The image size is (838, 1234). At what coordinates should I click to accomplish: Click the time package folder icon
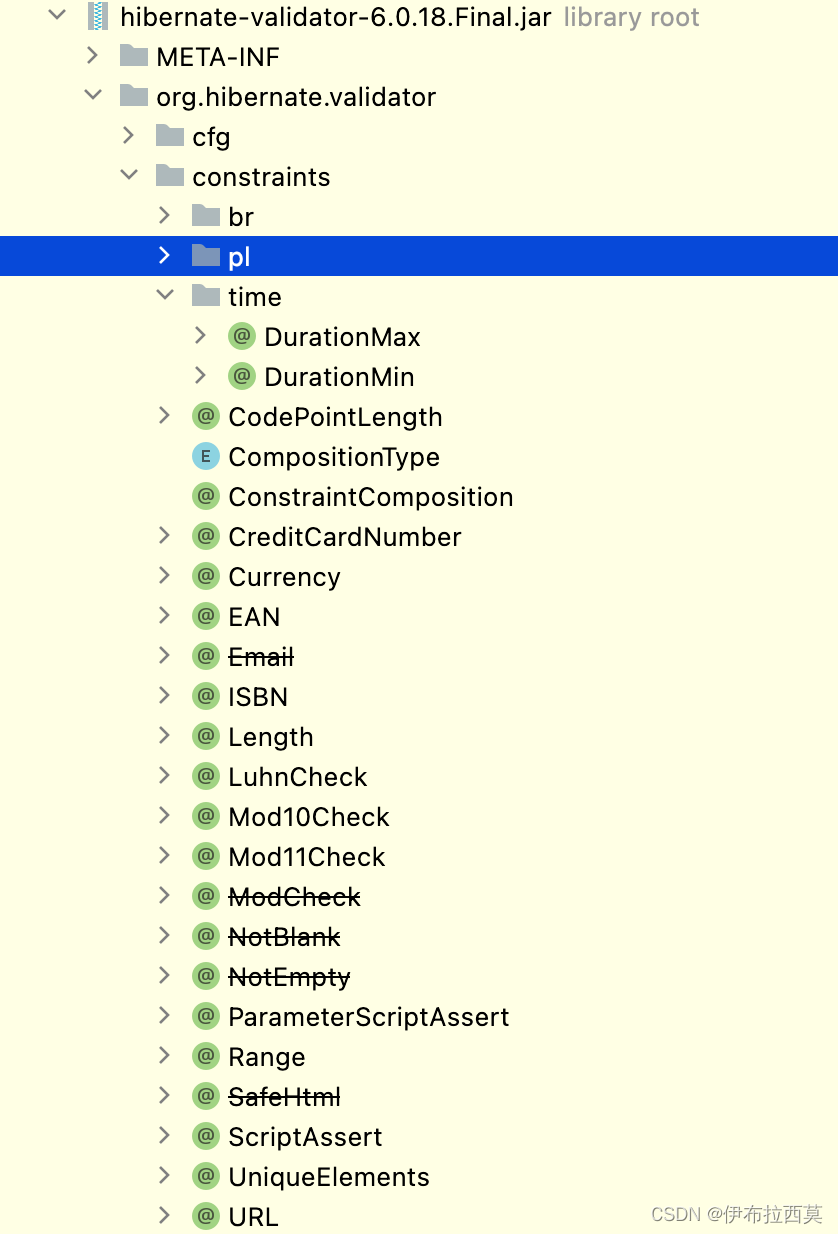click(x=206, y=296)
